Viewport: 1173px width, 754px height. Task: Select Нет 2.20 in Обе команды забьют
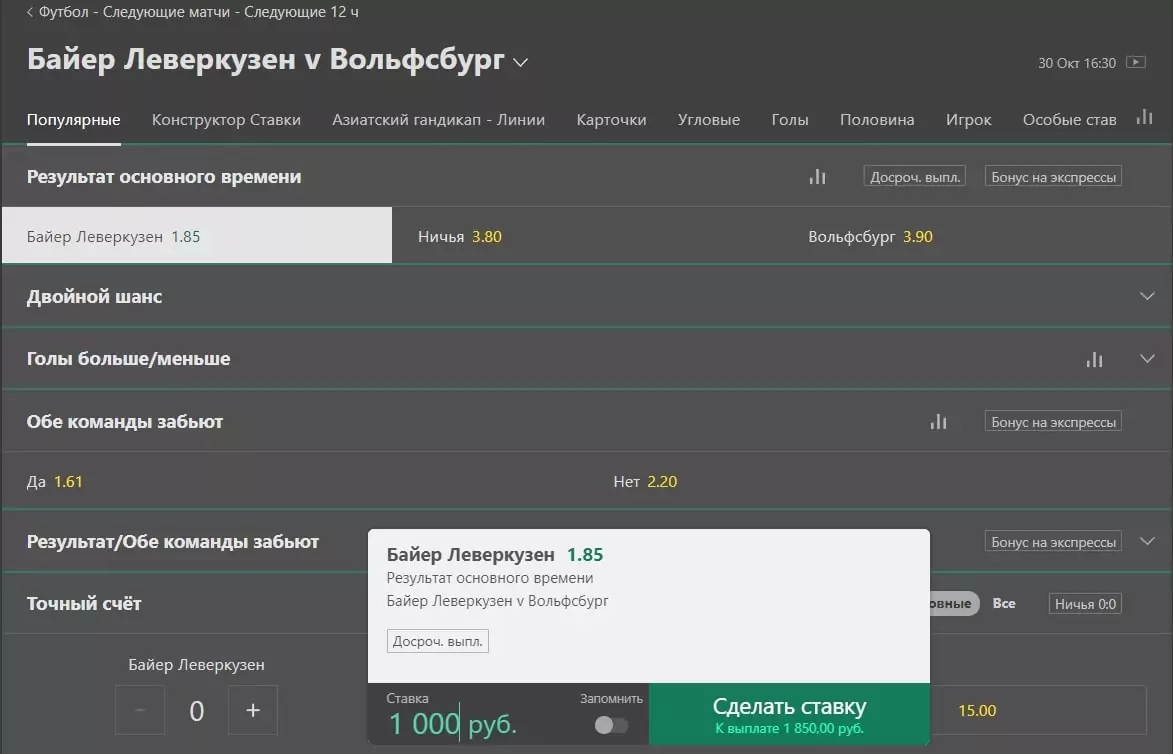pyautogui.click(x=880, y=481)
